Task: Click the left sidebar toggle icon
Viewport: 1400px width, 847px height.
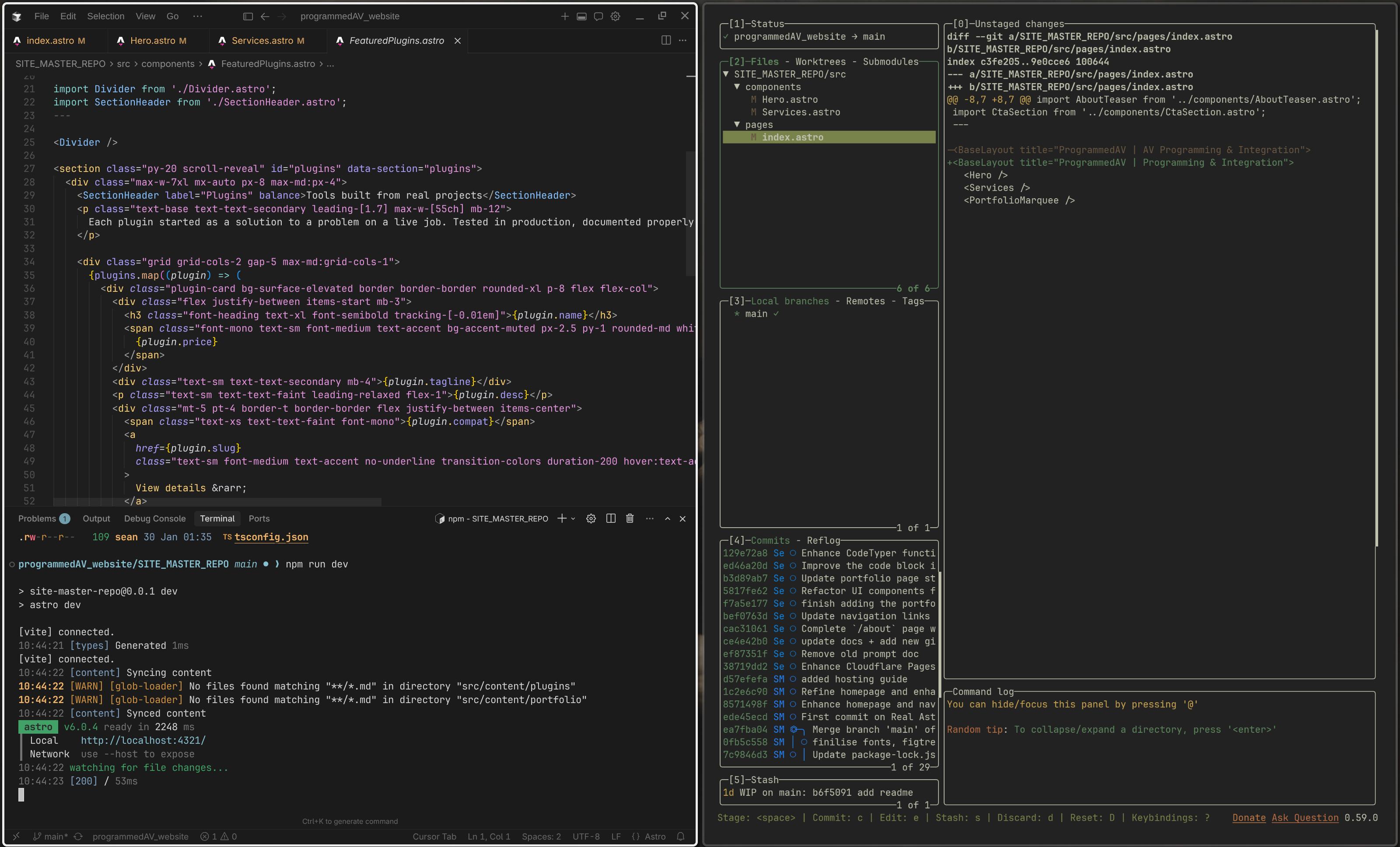Action: click(x=248, y=17)
